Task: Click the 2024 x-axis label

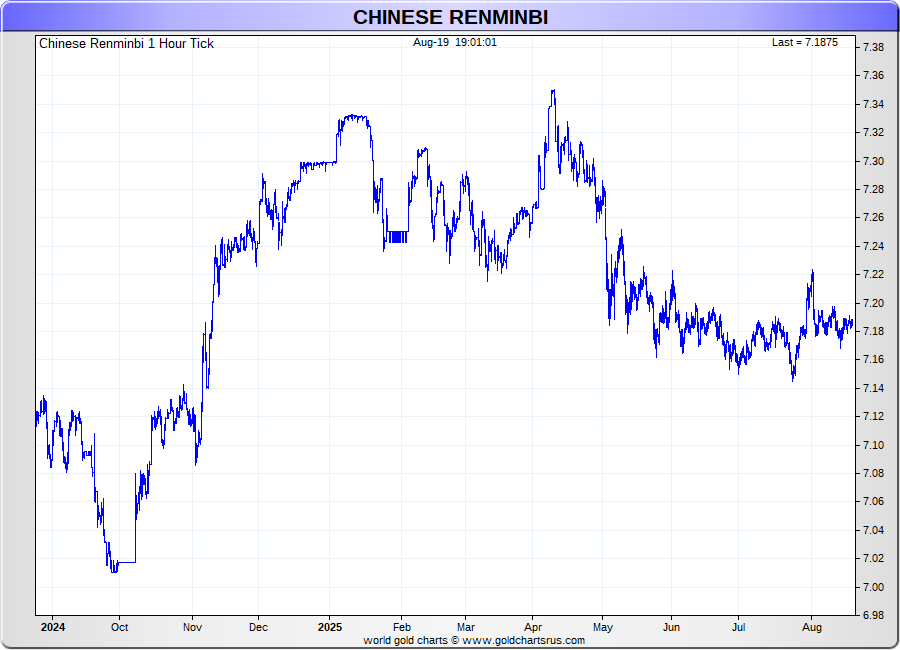Action: (53, 627)
